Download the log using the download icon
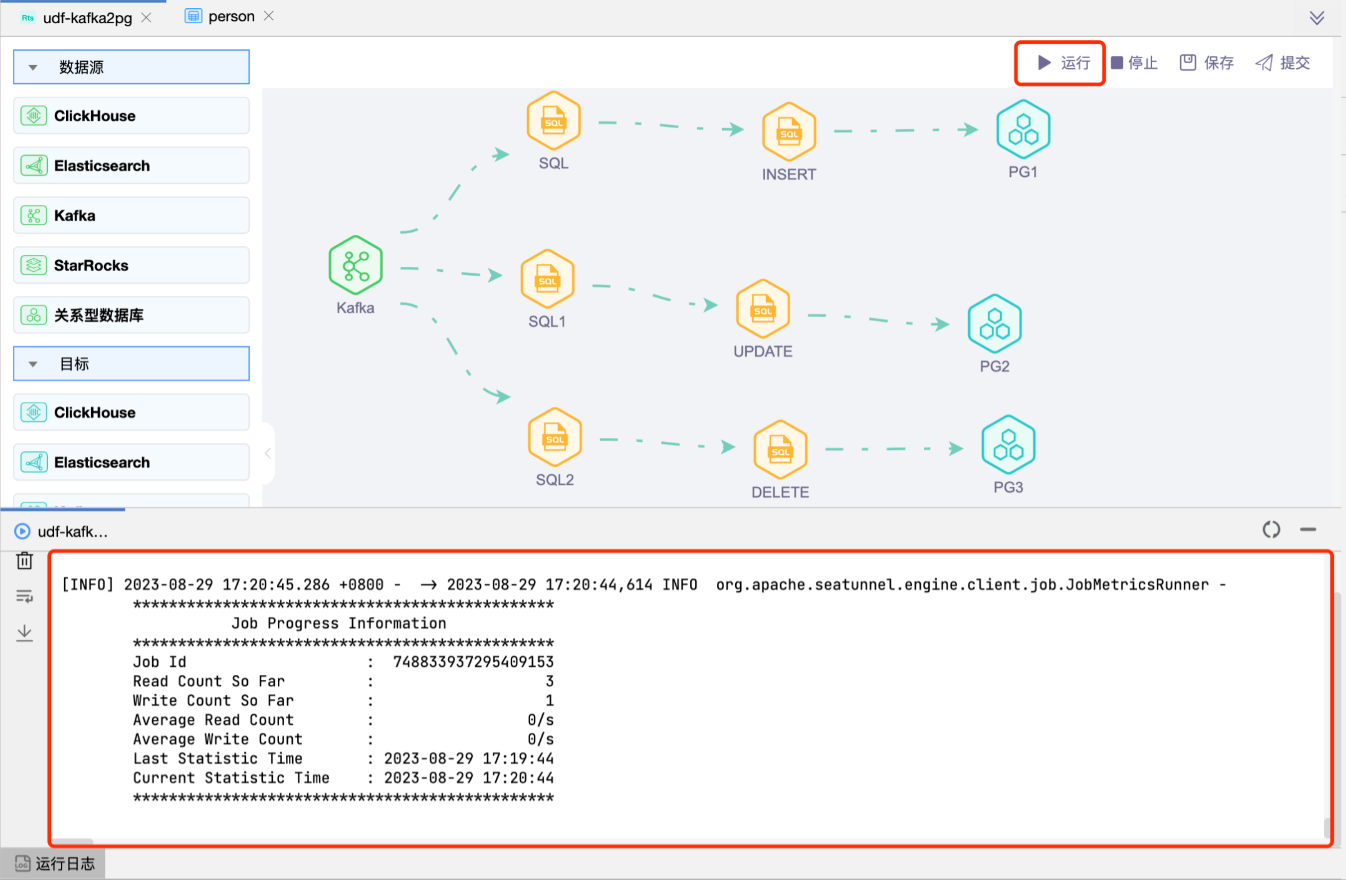 25,633
